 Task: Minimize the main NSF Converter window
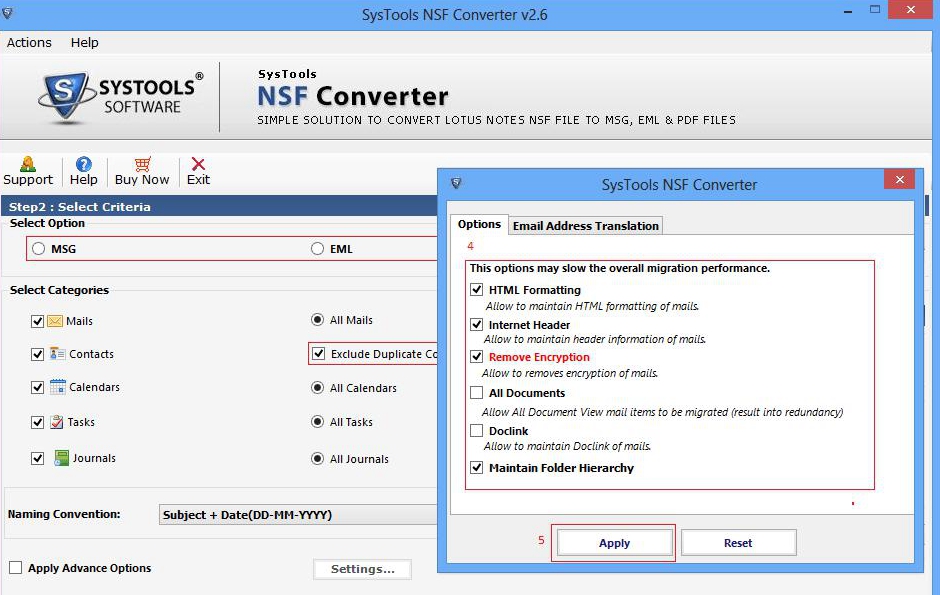coord(848,11)
